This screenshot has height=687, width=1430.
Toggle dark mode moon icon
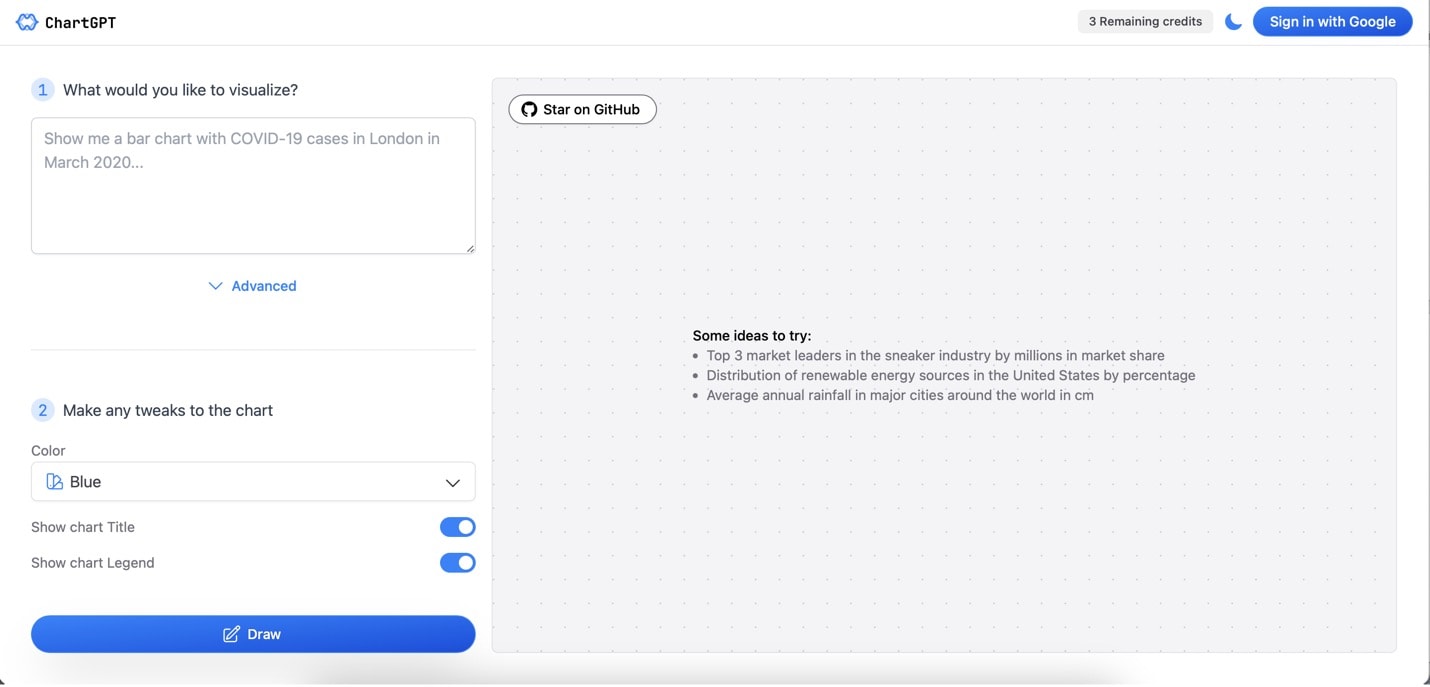pos(1233,22)
